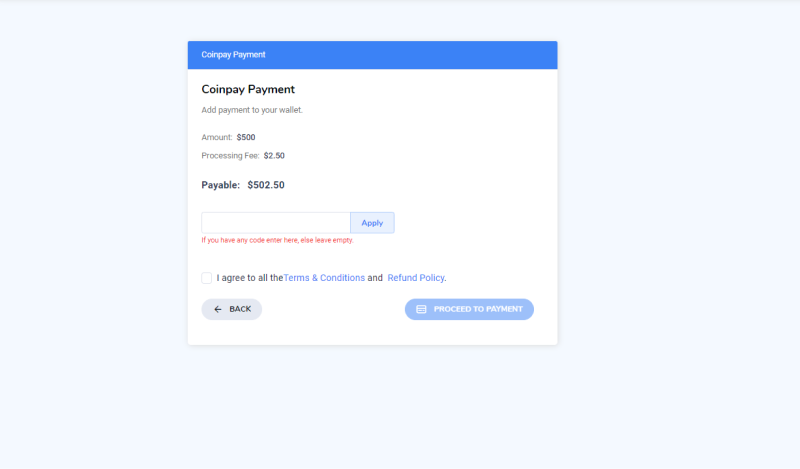Click the 'Add payment to your wallet' text
Screen dimensions: 800x469
click(x=252, y=110)
